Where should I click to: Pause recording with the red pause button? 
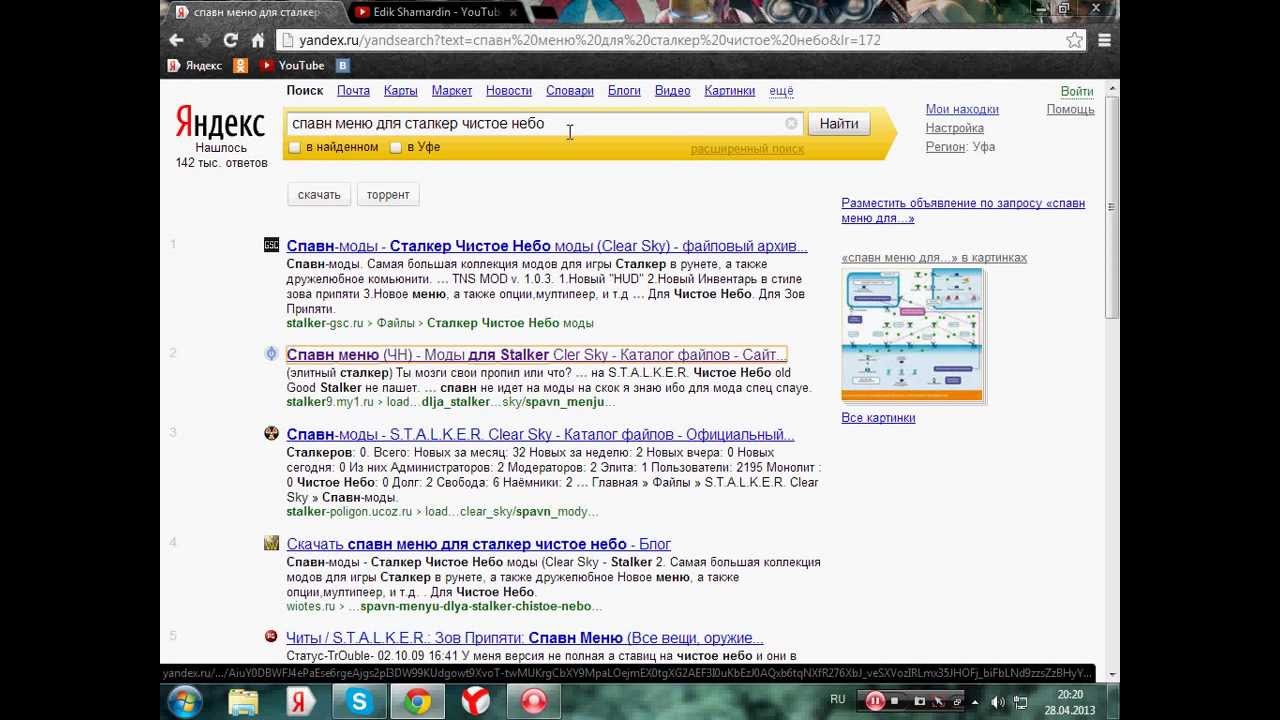[875, 701]
